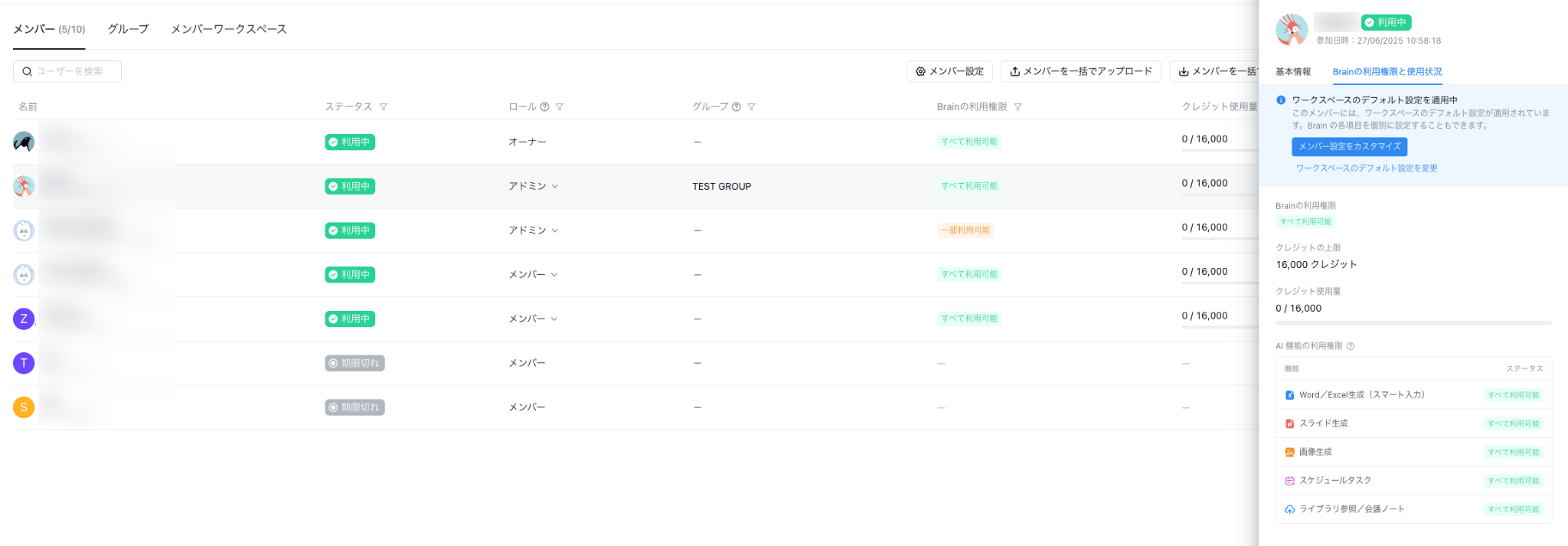Click the メンバー設定をカスタマイズ button
This screenshot has height=546, width=1568.
(x=1349, y=146)
